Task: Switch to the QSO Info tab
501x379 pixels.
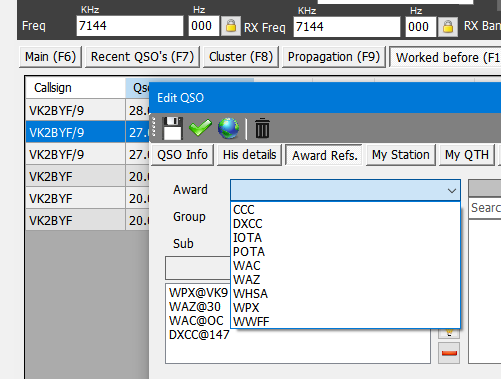Action: pos(182,155)
